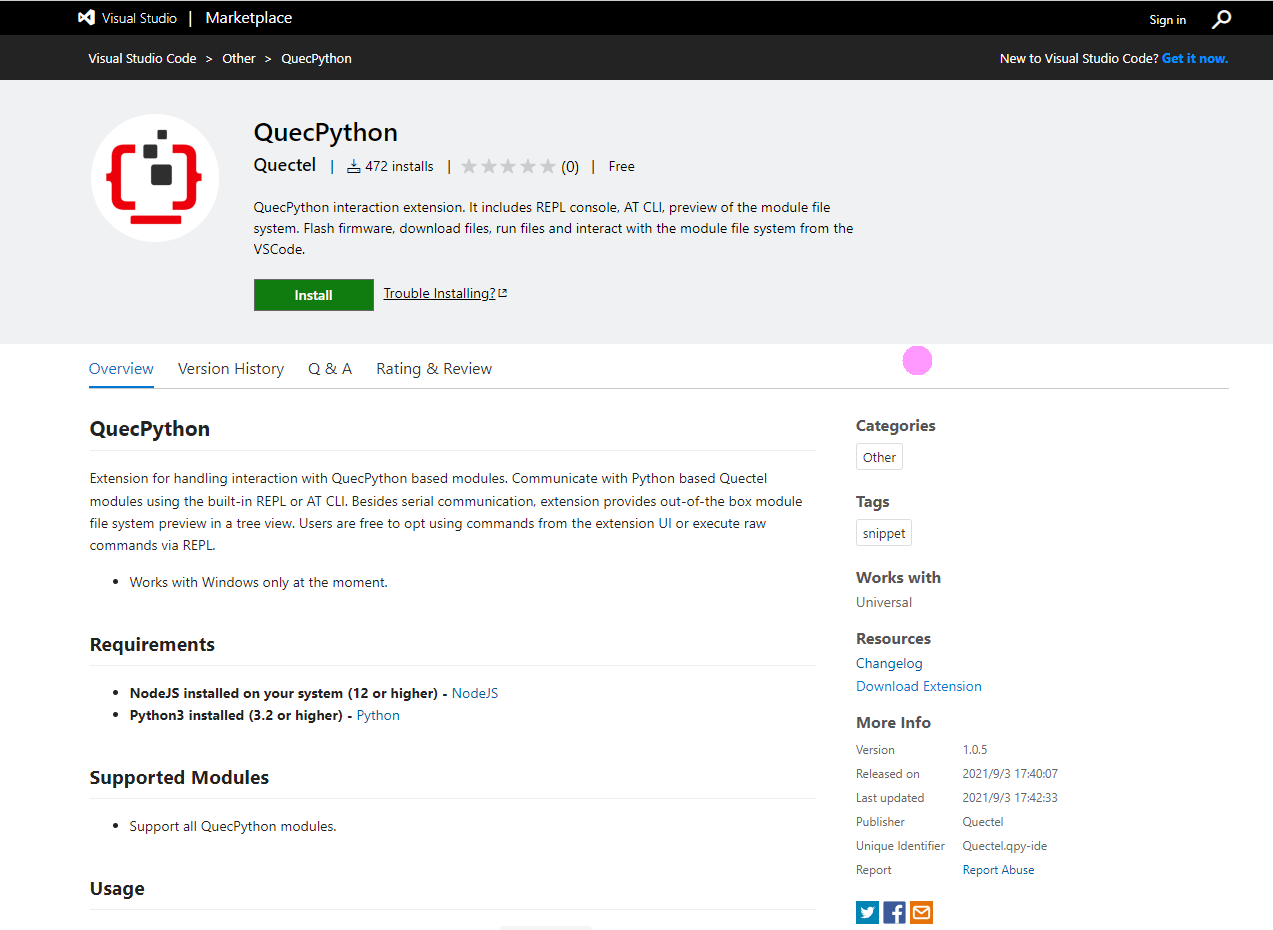Open the Changelog resource link
Screen dimensions: 1273x930
click(889, 663)
